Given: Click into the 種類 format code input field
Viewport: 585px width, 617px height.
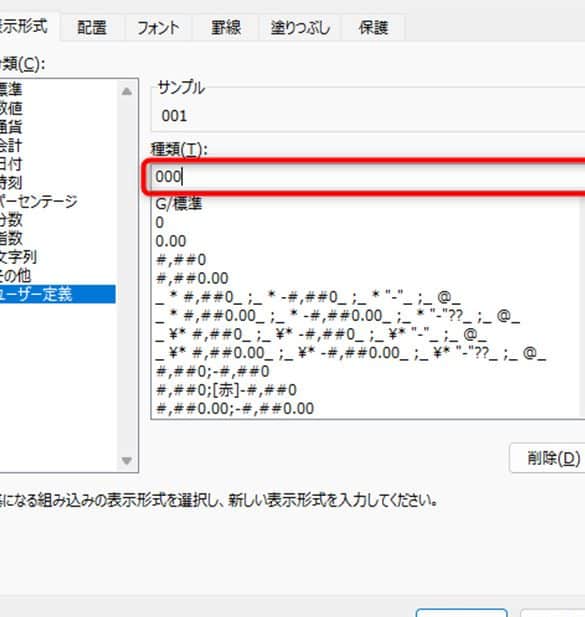Looking at the screenshot, I should click(x=369, y=176).
